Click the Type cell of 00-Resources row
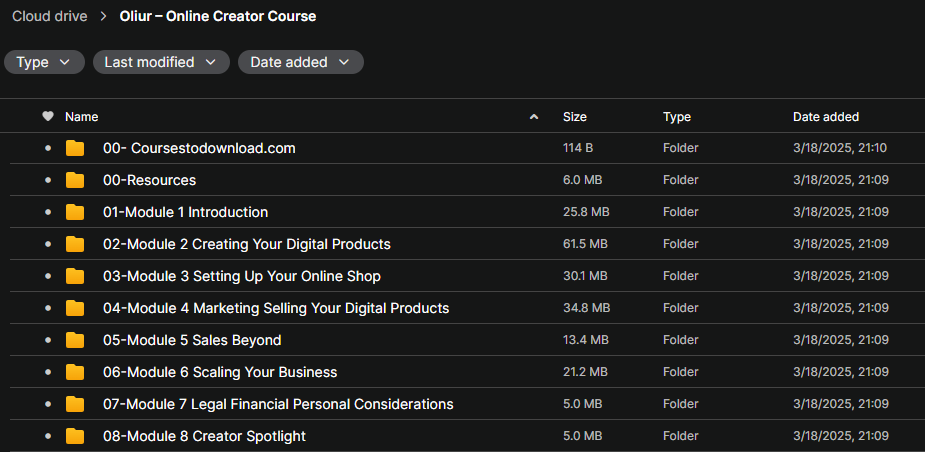The image size is (925, 452). pyautogui.click(x=680, y=180)
